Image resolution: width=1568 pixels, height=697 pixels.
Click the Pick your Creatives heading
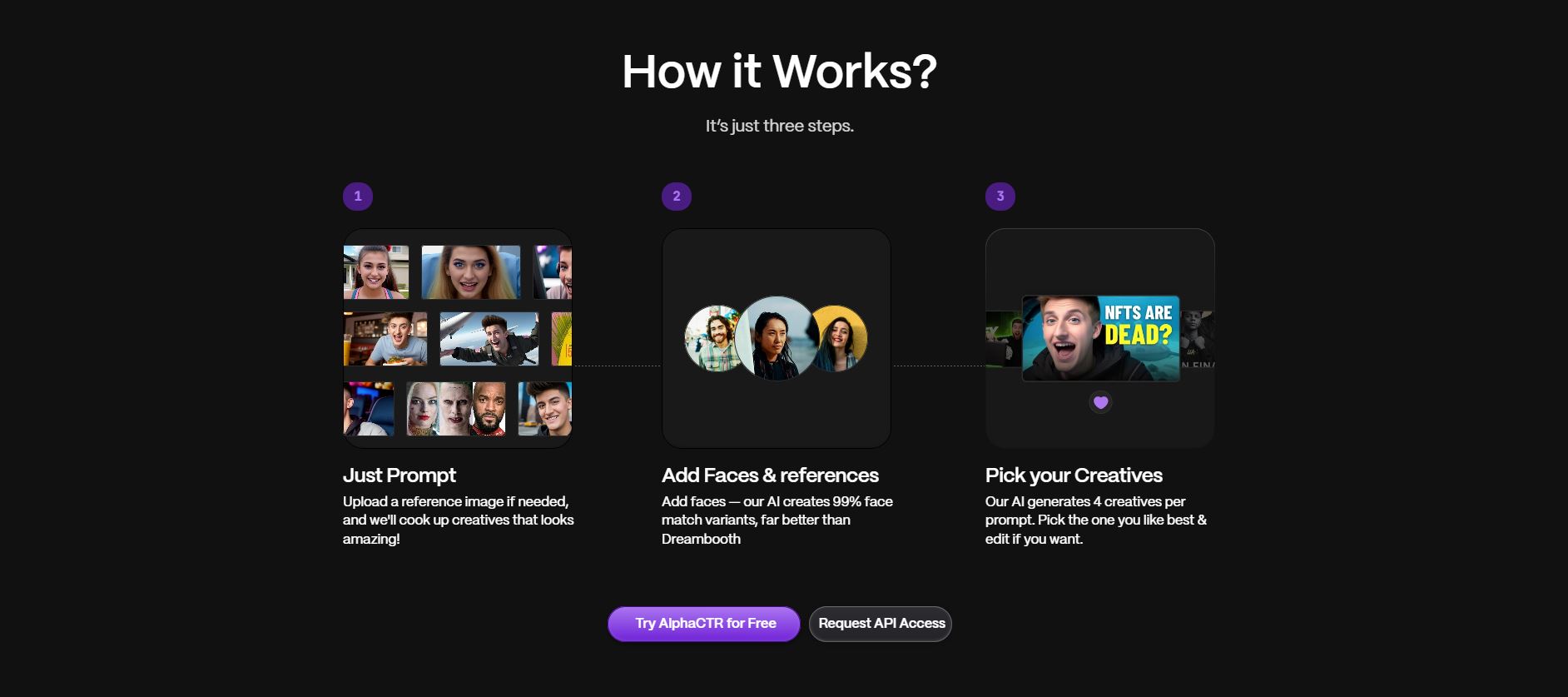(x=1074, y=475)
